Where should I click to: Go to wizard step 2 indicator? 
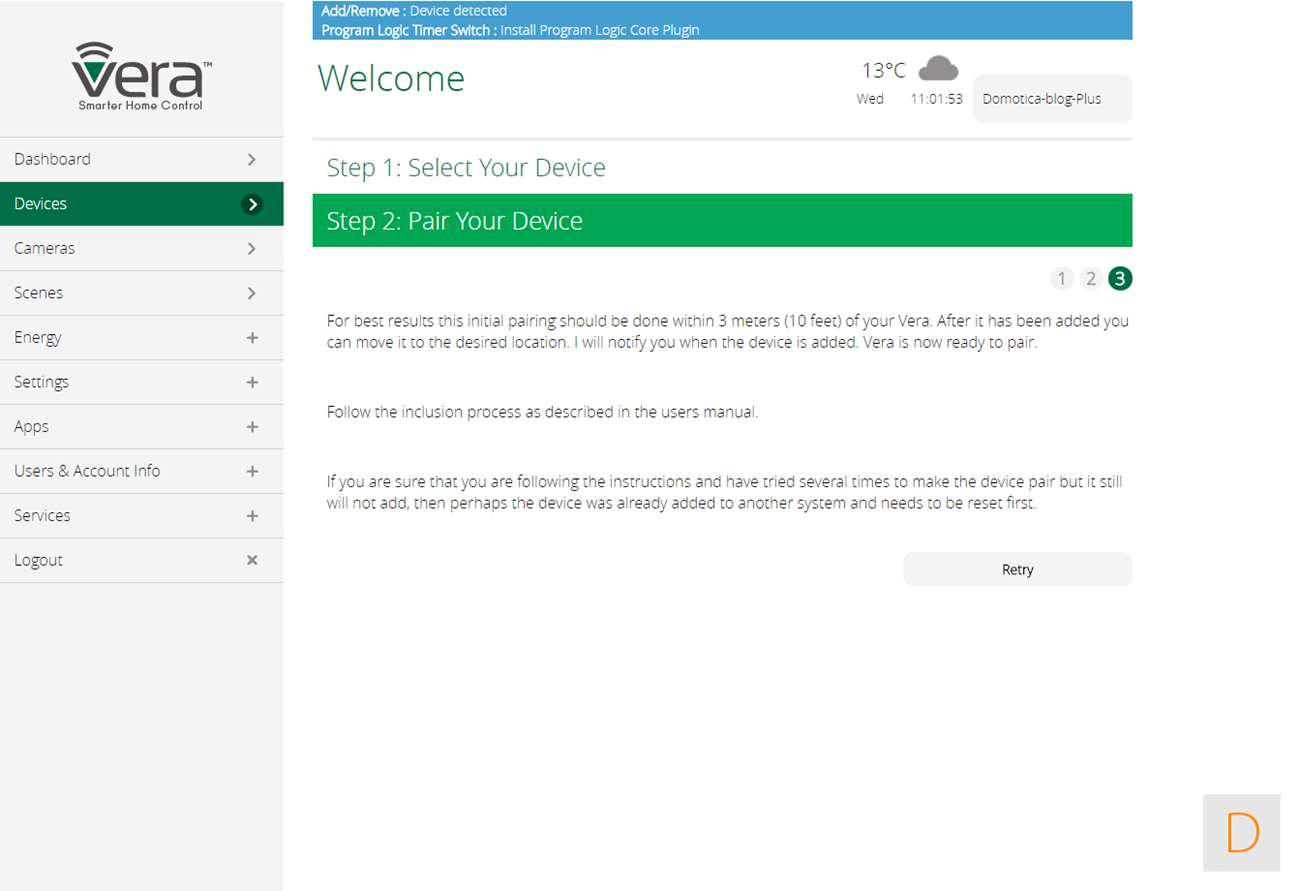(x=1091, y=279)
